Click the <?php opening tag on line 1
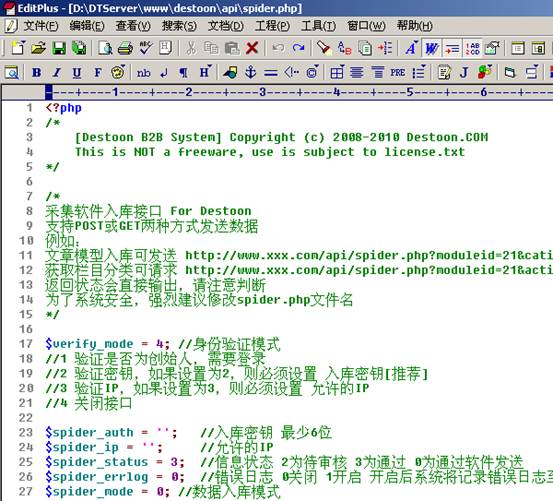The width and height of the screenshot is (553, 501). (63, 108)
